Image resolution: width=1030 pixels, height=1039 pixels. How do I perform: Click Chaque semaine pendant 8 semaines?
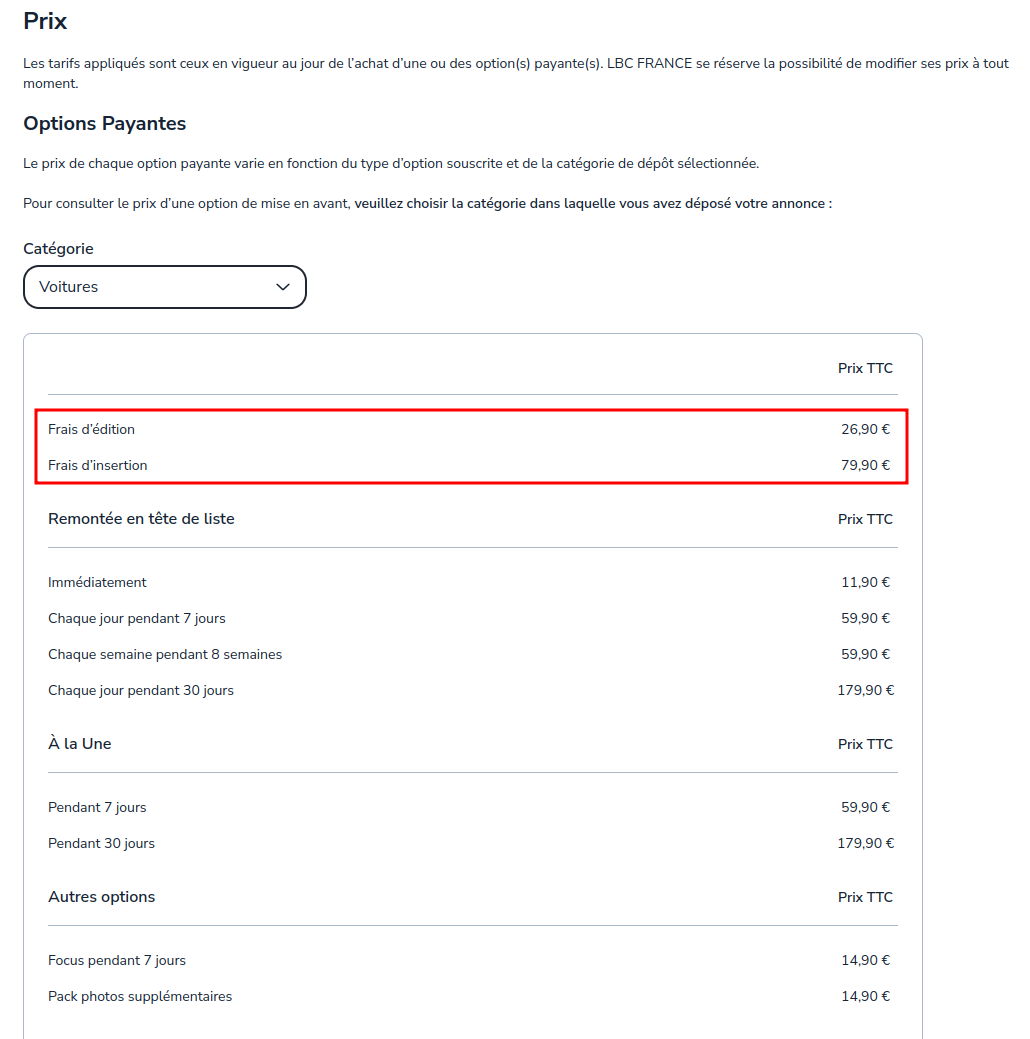[x=165, y=655]
